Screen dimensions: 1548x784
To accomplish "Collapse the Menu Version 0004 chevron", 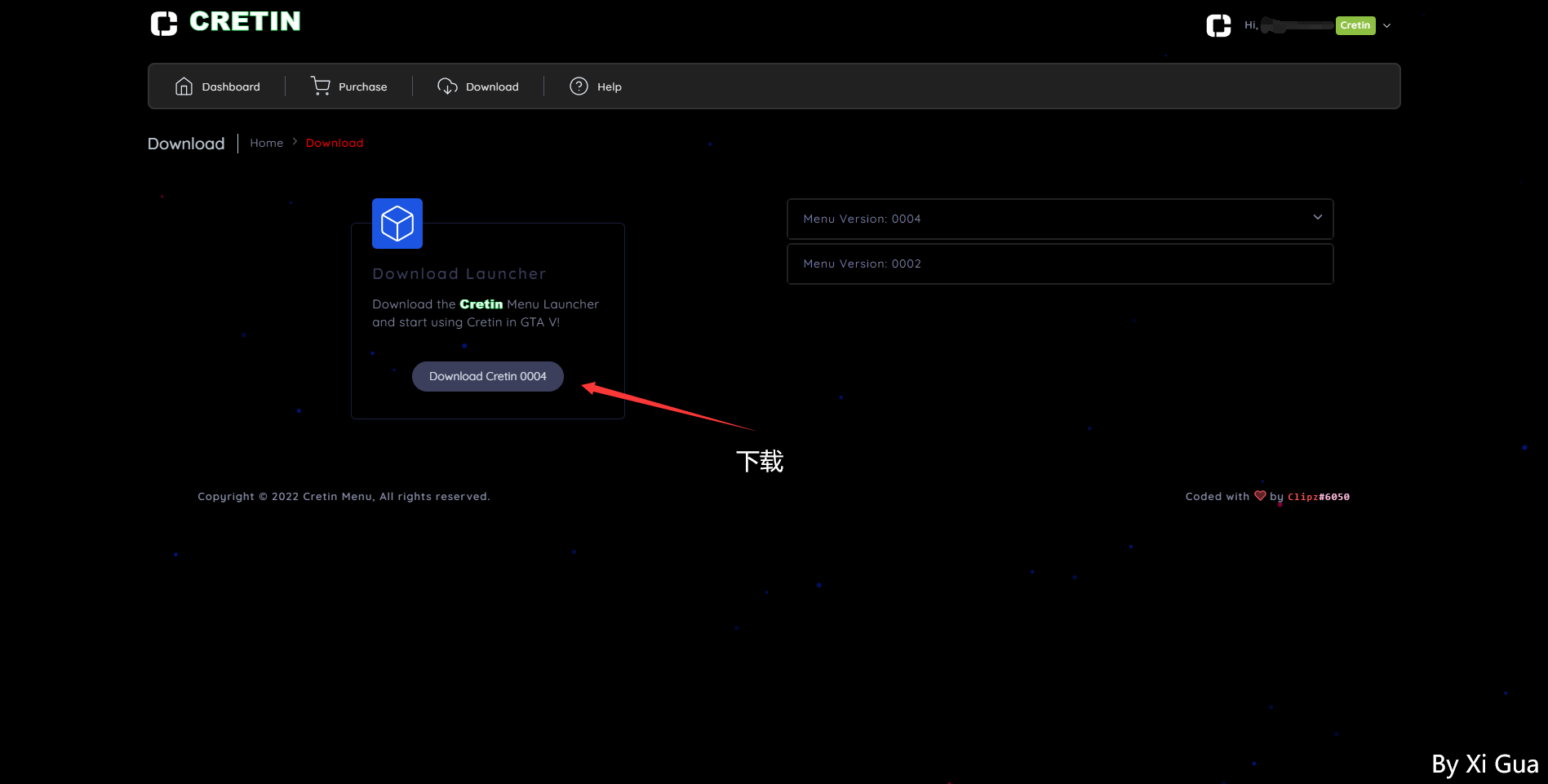I will tap(1317, 217).
